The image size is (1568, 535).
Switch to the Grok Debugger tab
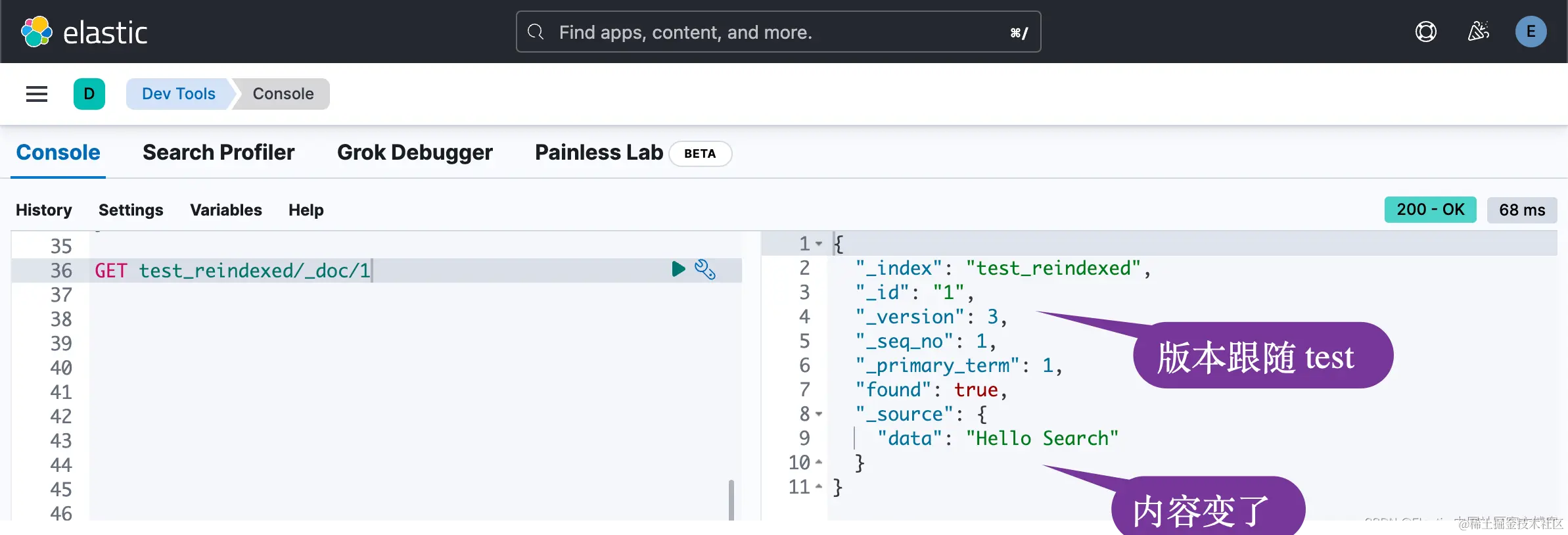[x=415, y=152]
